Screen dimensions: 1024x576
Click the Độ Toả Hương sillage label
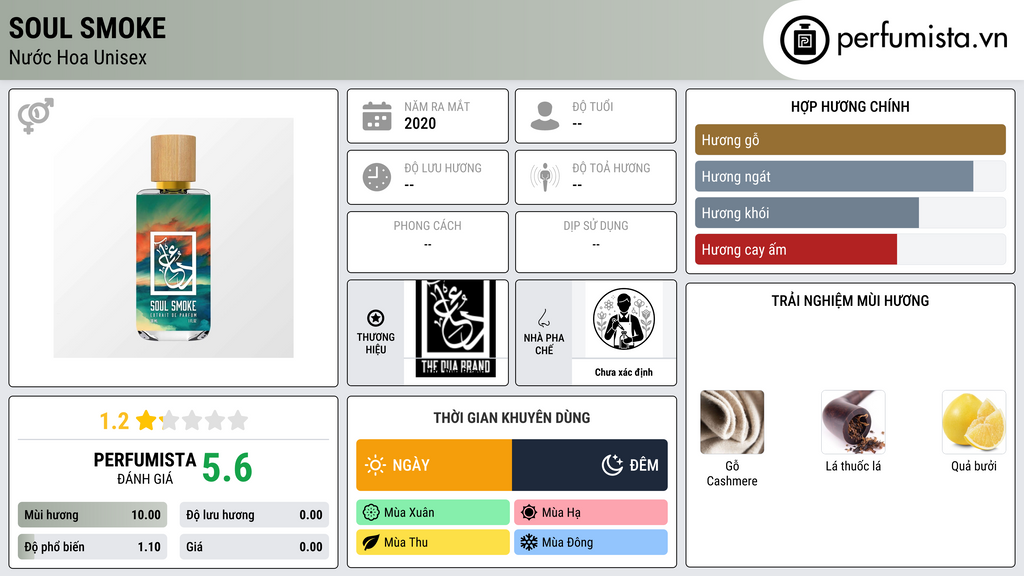click(611, 168)
